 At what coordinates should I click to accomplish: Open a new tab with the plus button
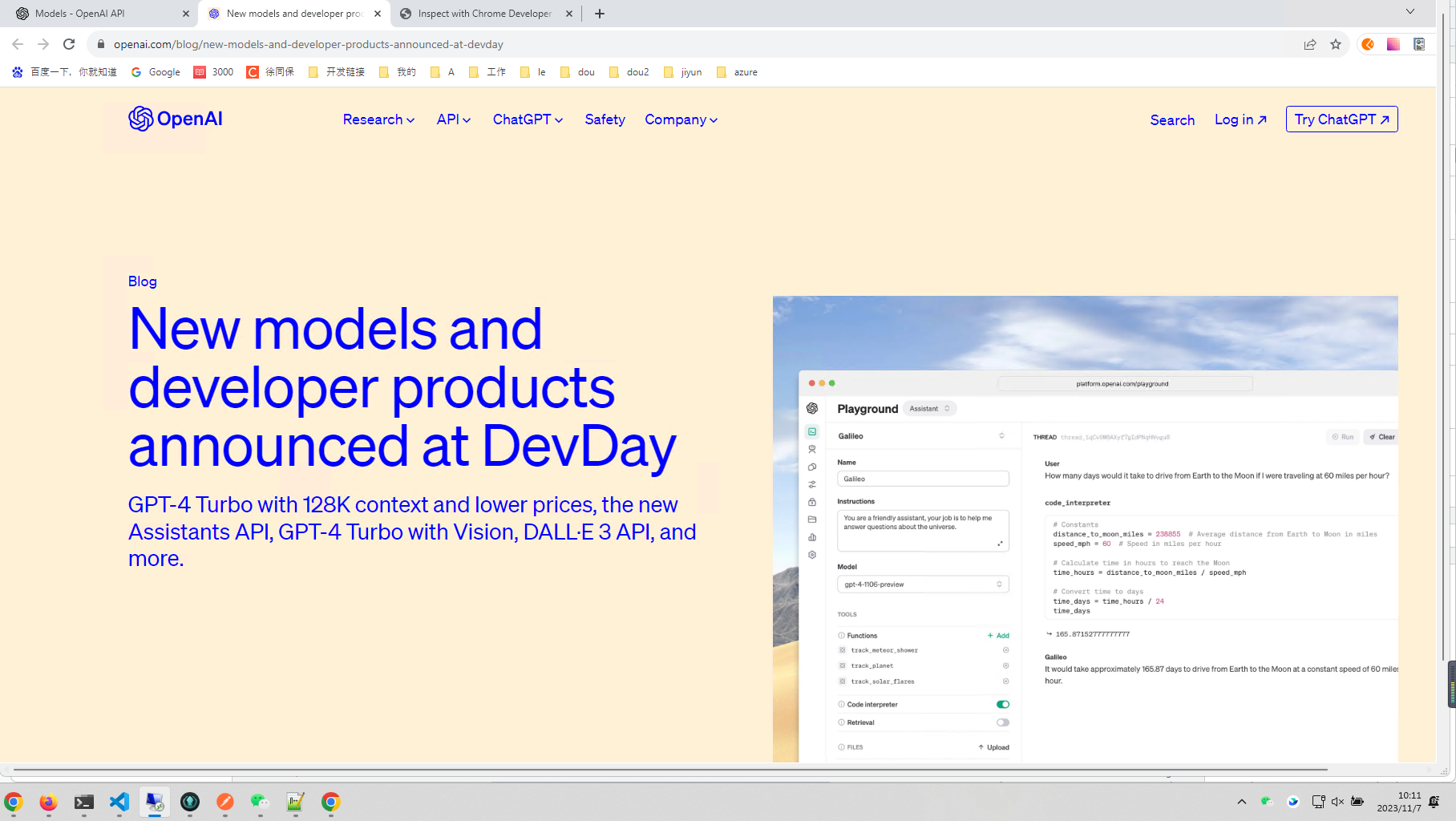[600, 14]
